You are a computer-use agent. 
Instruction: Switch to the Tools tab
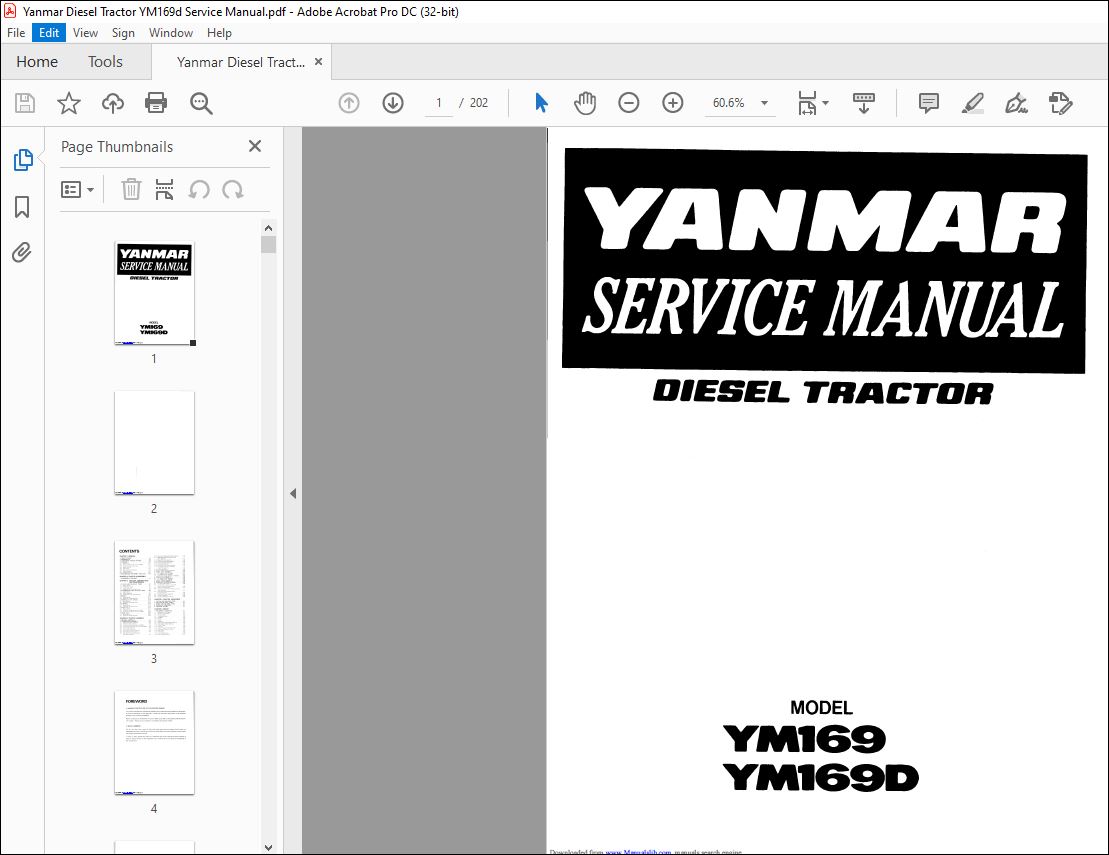click(105, 62)
